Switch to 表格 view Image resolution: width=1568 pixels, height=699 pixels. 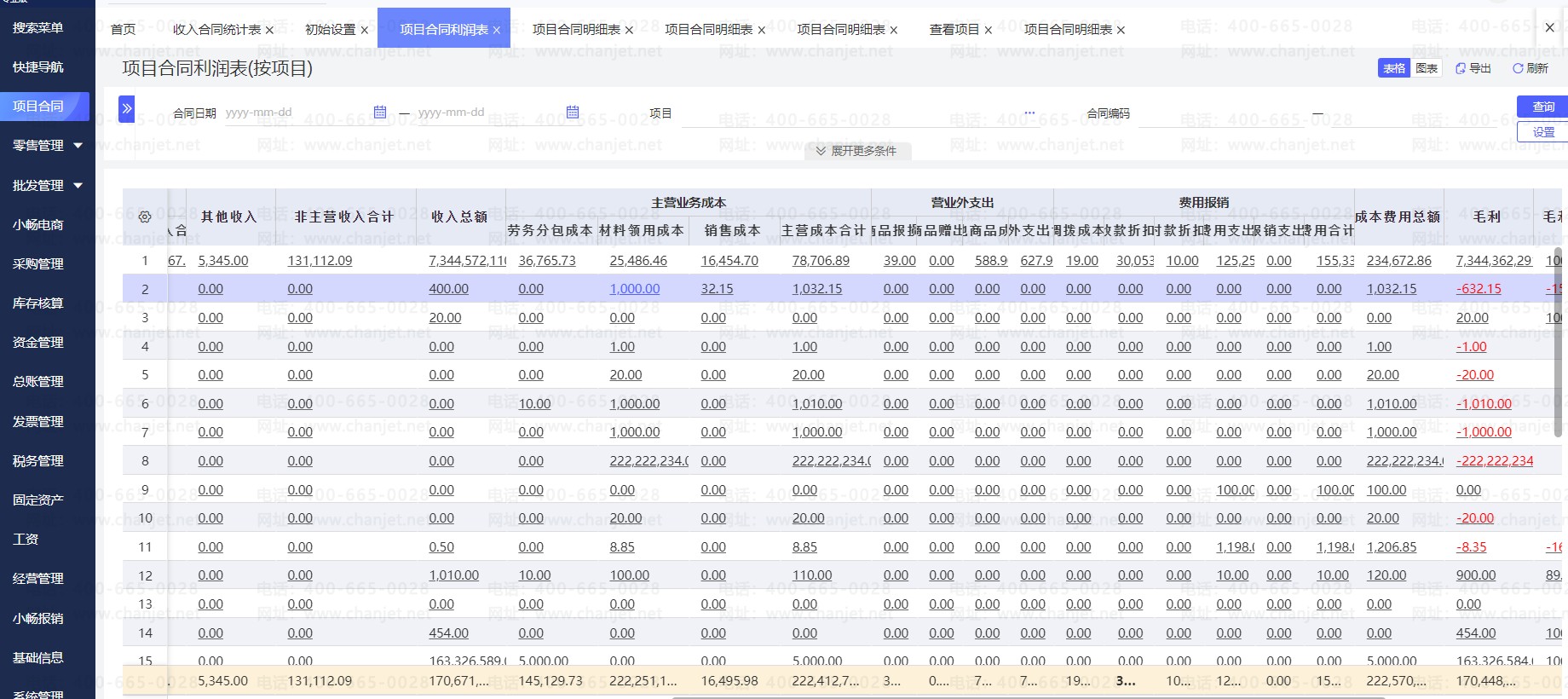click(x=1394, y=68)
